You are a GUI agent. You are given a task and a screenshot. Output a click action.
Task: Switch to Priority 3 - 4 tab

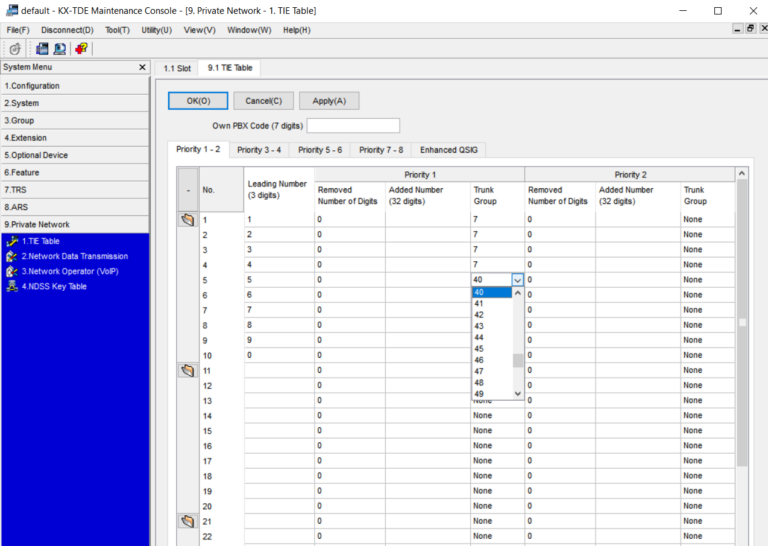[x=259, y=149]
